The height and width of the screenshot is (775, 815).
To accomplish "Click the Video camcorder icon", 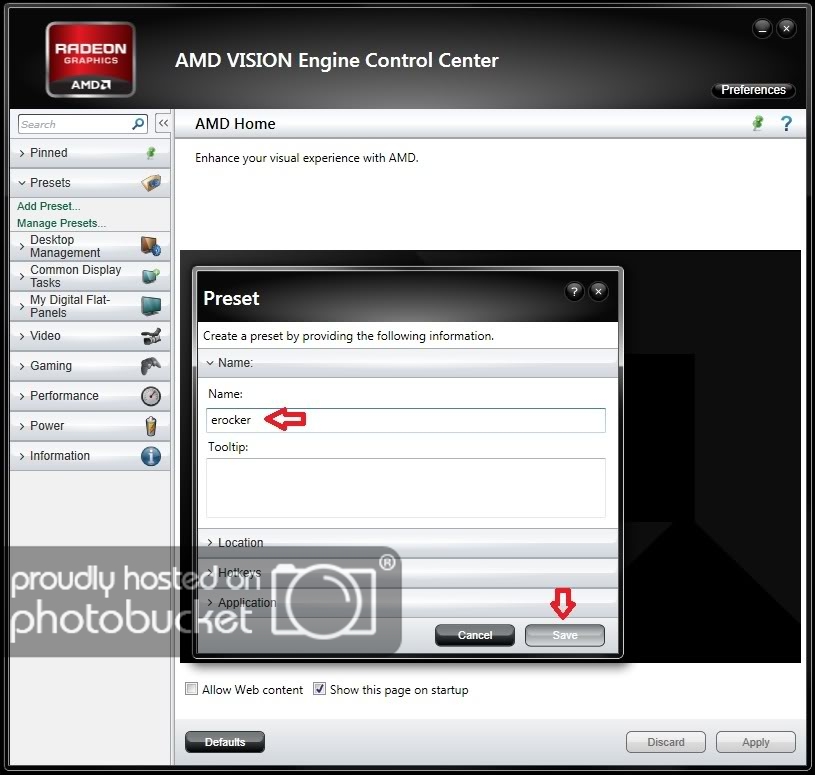I will (x=151, y=336).
